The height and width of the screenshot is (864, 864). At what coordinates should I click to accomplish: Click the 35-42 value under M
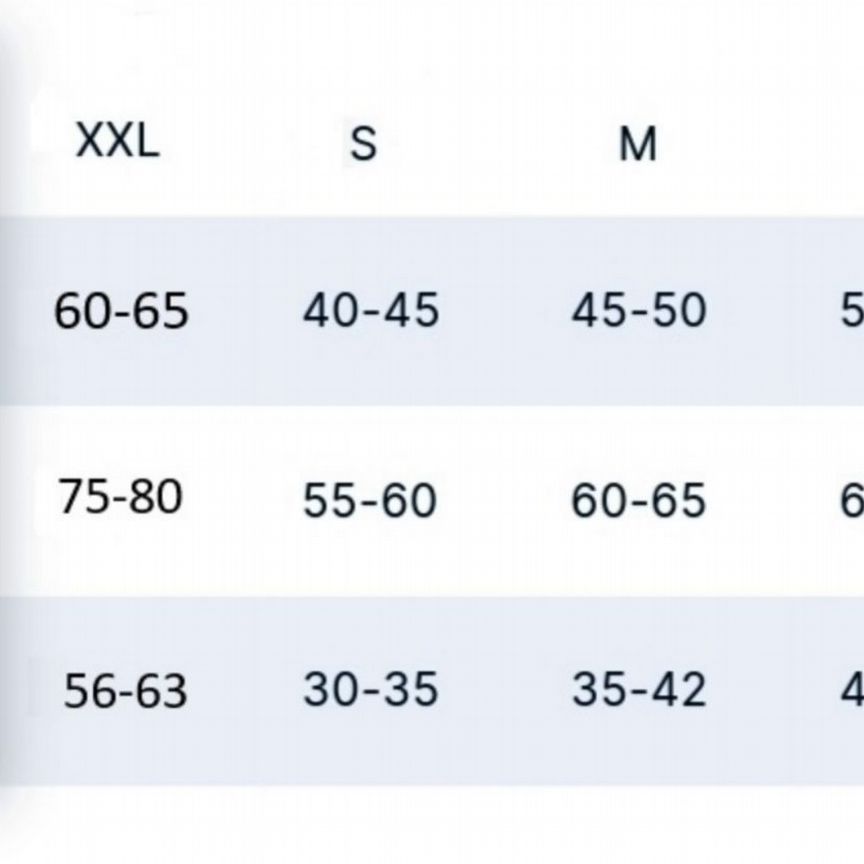click(x=639, y=689)
